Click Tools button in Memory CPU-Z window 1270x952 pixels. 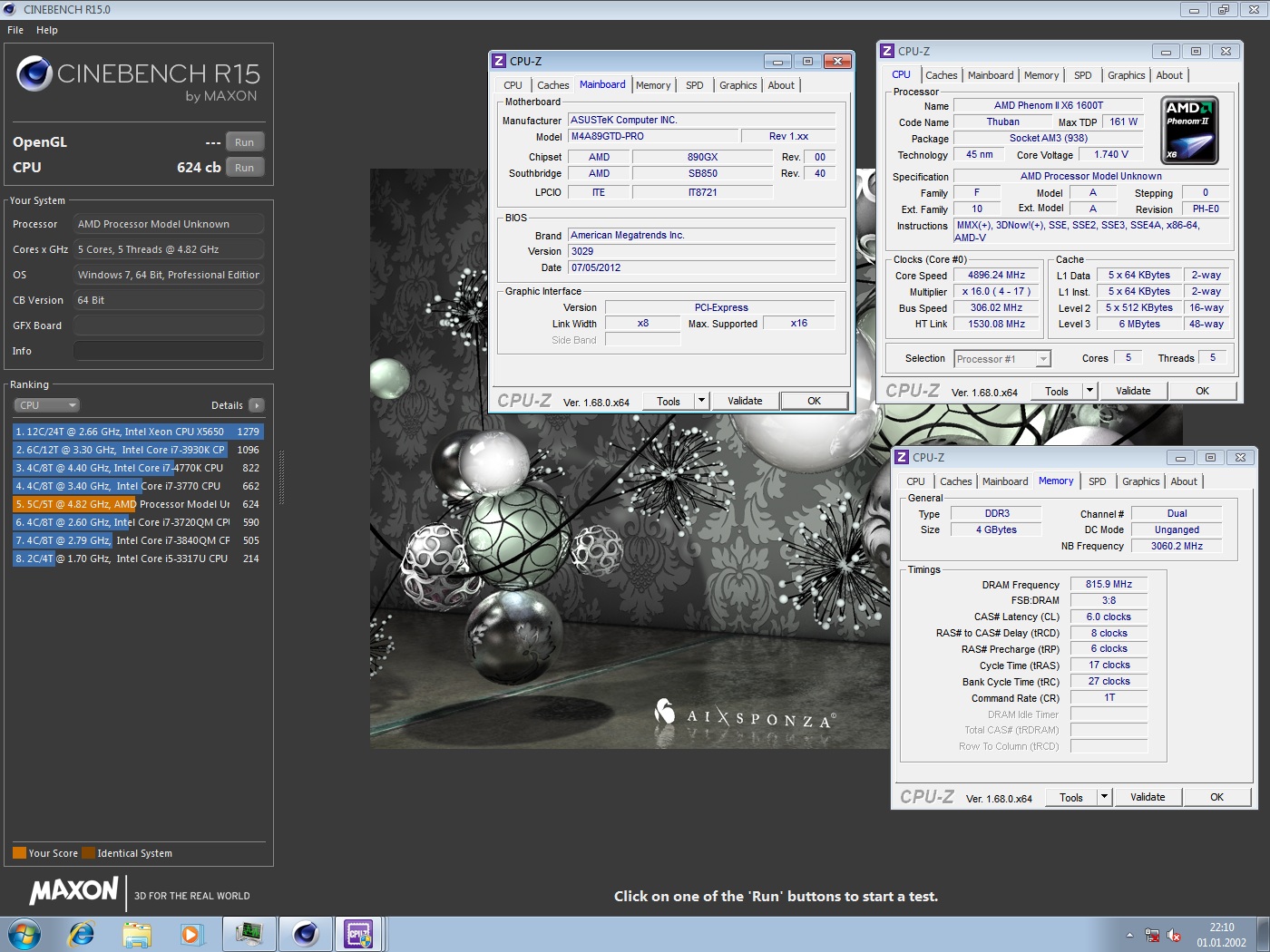coord(1071,797)
